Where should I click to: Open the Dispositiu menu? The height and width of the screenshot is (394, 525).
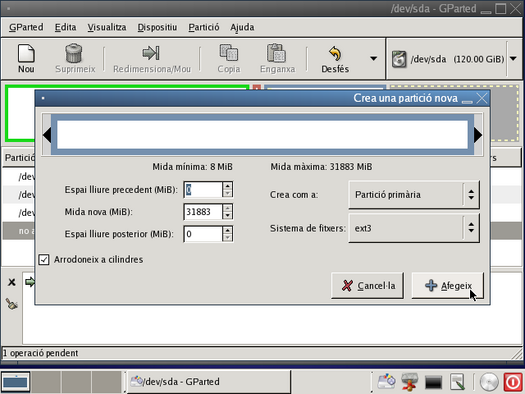click(157, 27)
